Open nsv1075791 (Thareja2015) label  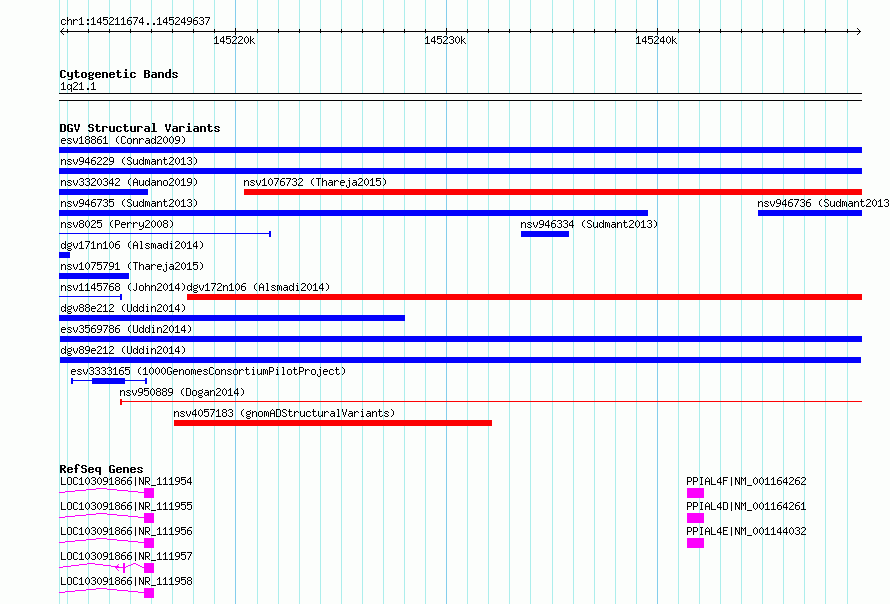click(x=132, y=266)
